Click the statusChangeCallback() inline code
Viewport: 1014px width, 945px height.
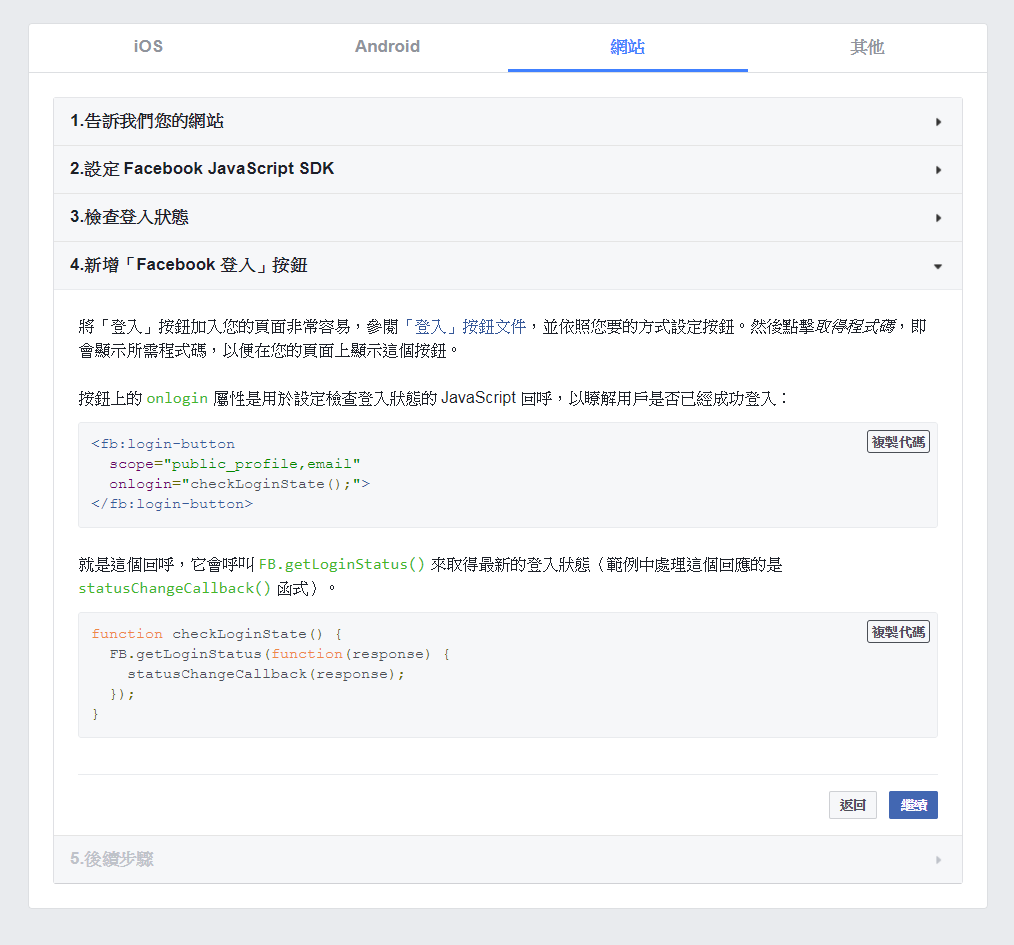(175, 589)
